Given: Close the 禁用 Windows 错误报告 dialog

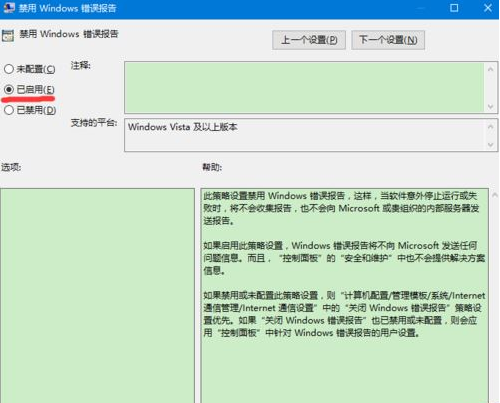Looking at the screenshot, I should click(488, 8).
